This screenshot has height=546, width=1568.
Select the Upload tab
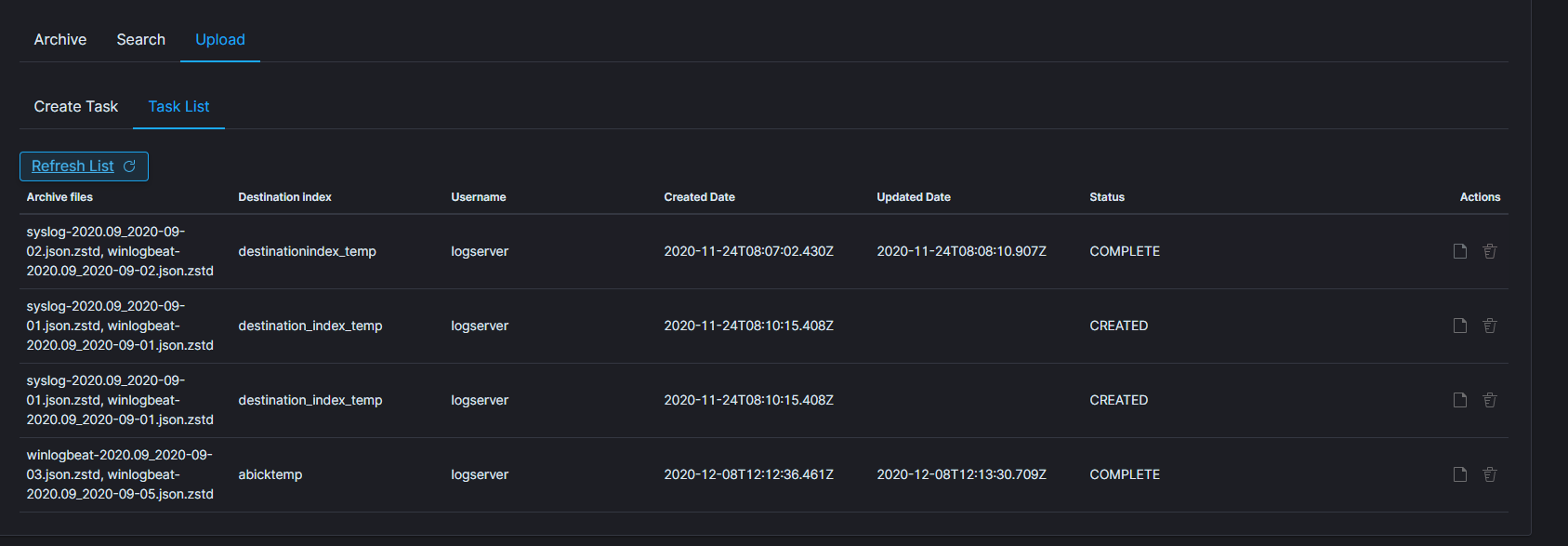pos(220,40)
